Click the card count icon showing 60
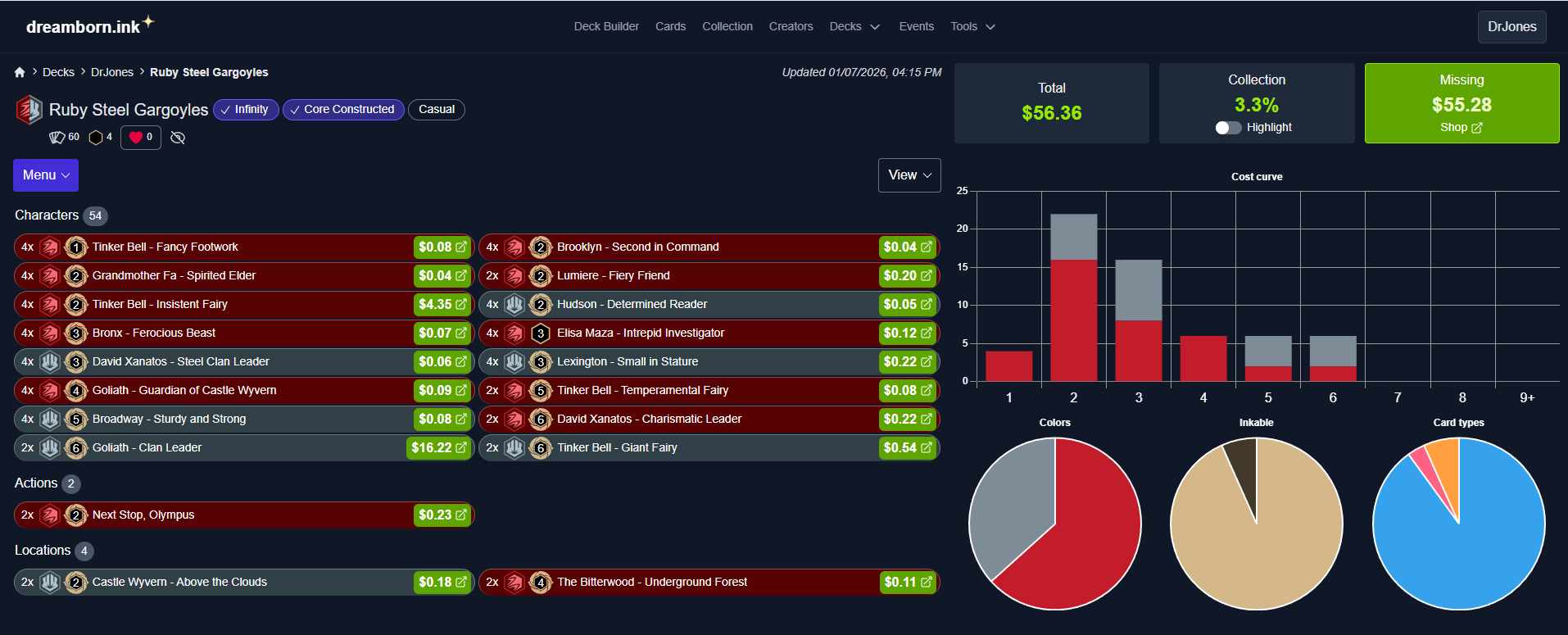The width and height of the screenshot is (1568, 635). point(57,138)
